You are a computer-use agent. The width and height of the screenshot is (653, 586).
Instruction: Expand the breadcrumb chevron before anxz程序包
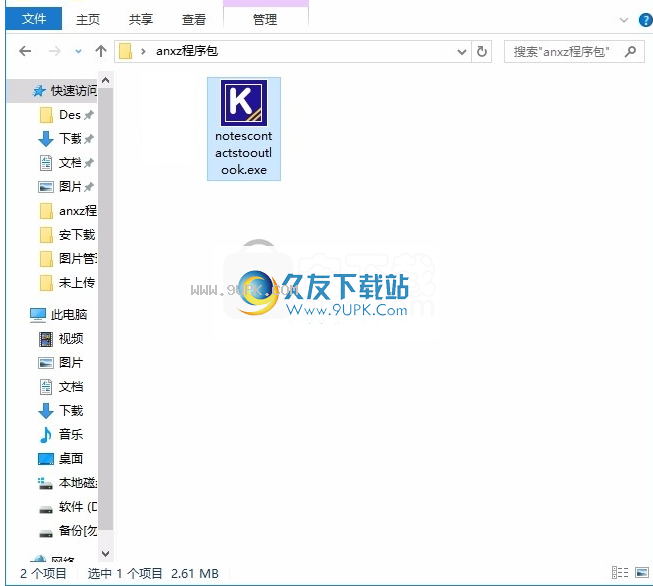[x=143, y=52]
